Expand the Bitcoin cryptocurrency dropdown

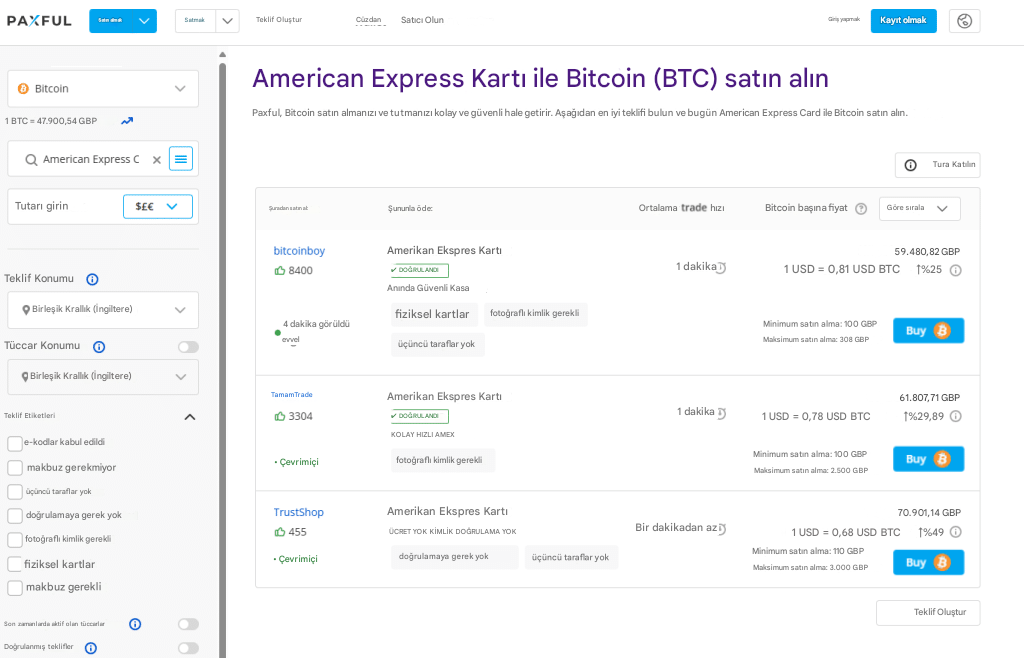pos(103,89)
